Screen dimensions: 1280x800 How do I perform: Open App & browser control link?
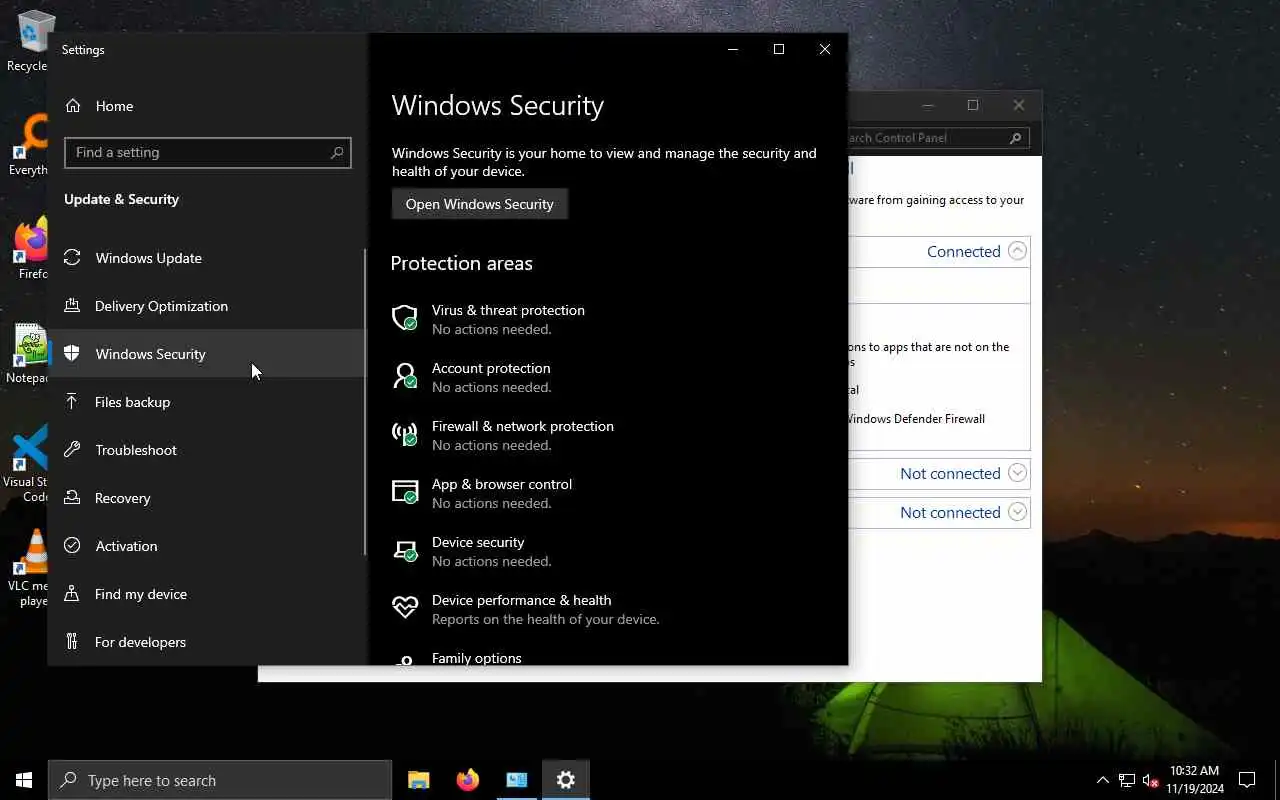502,484
